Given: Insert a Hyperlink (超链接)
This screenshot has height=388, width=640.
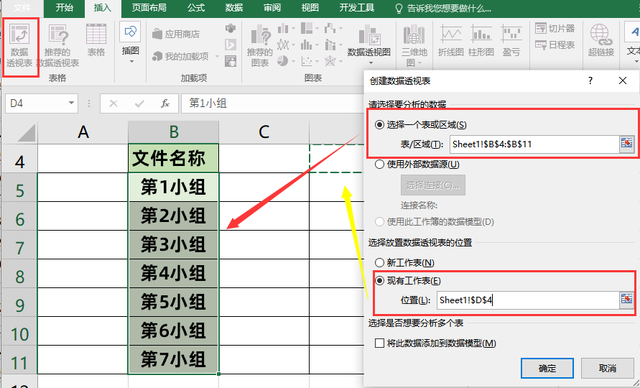Looking at the screenshot, I should tap(601, 40).
